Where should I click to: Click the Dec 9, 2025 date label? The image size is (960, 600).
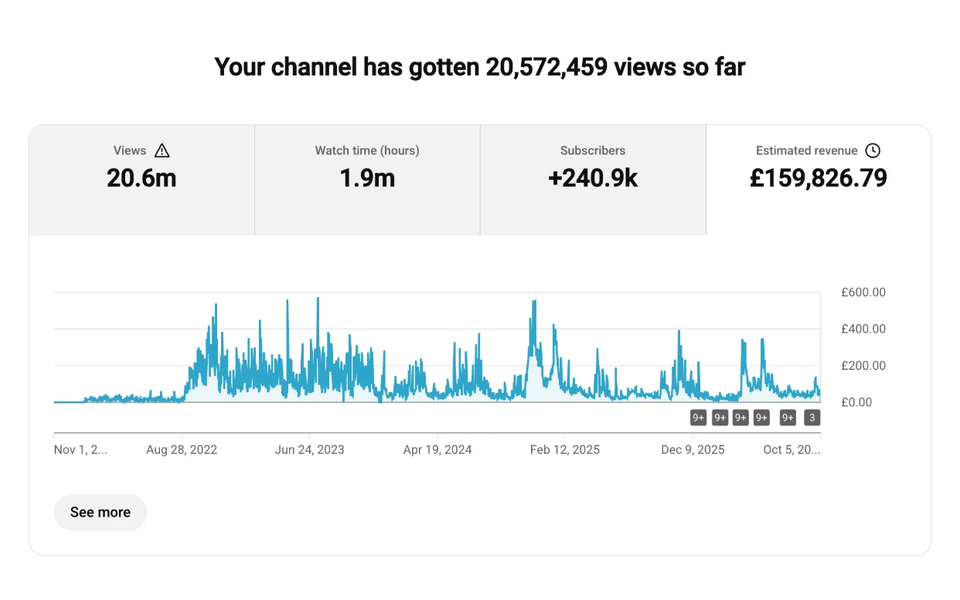click(692, 449)
